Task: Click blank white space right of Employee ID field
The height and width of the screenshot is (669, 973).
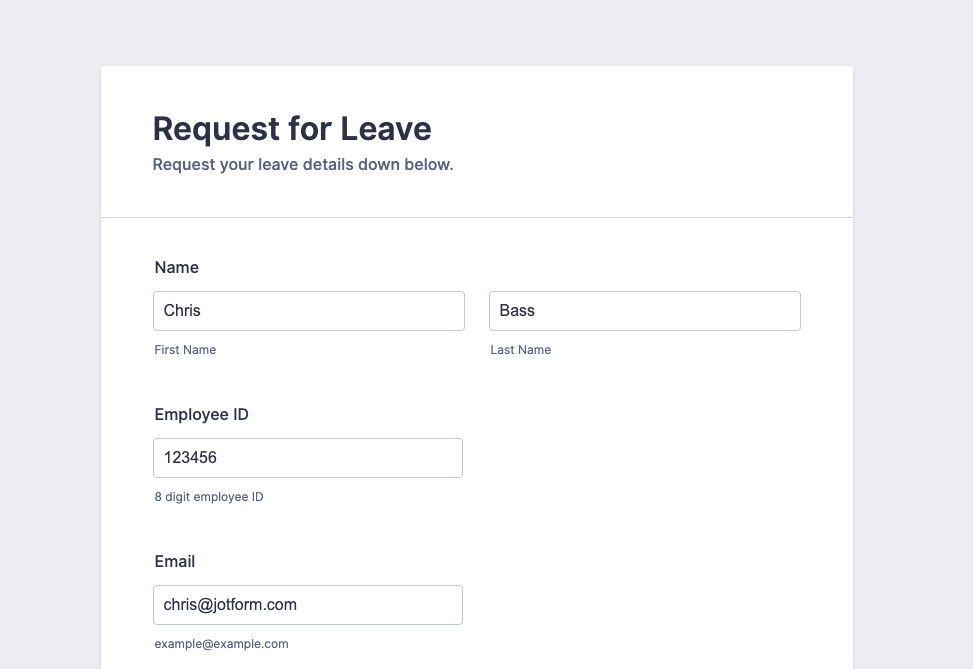Action: (x=650, y=458)
